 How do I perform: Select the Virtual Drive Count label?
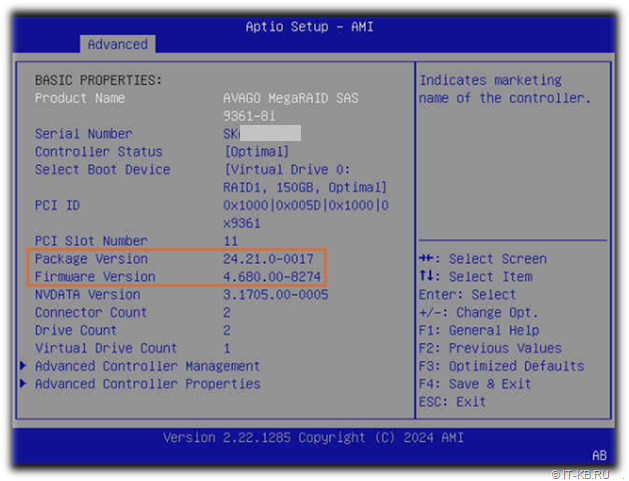click(106, 348)
